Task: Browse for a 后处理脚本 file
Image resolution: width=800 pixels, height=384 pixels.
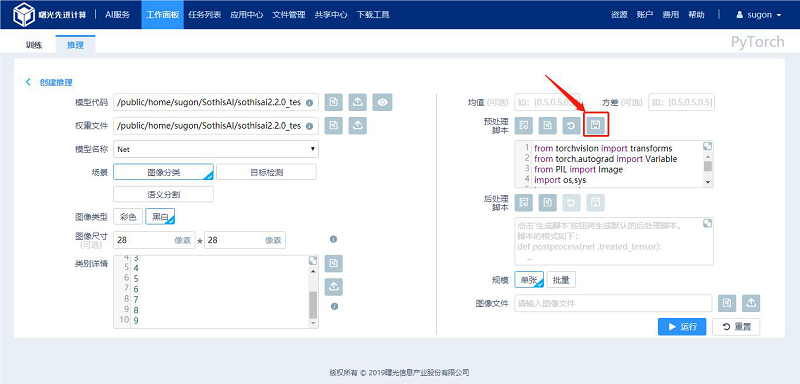Action: (x=547, y=202)
